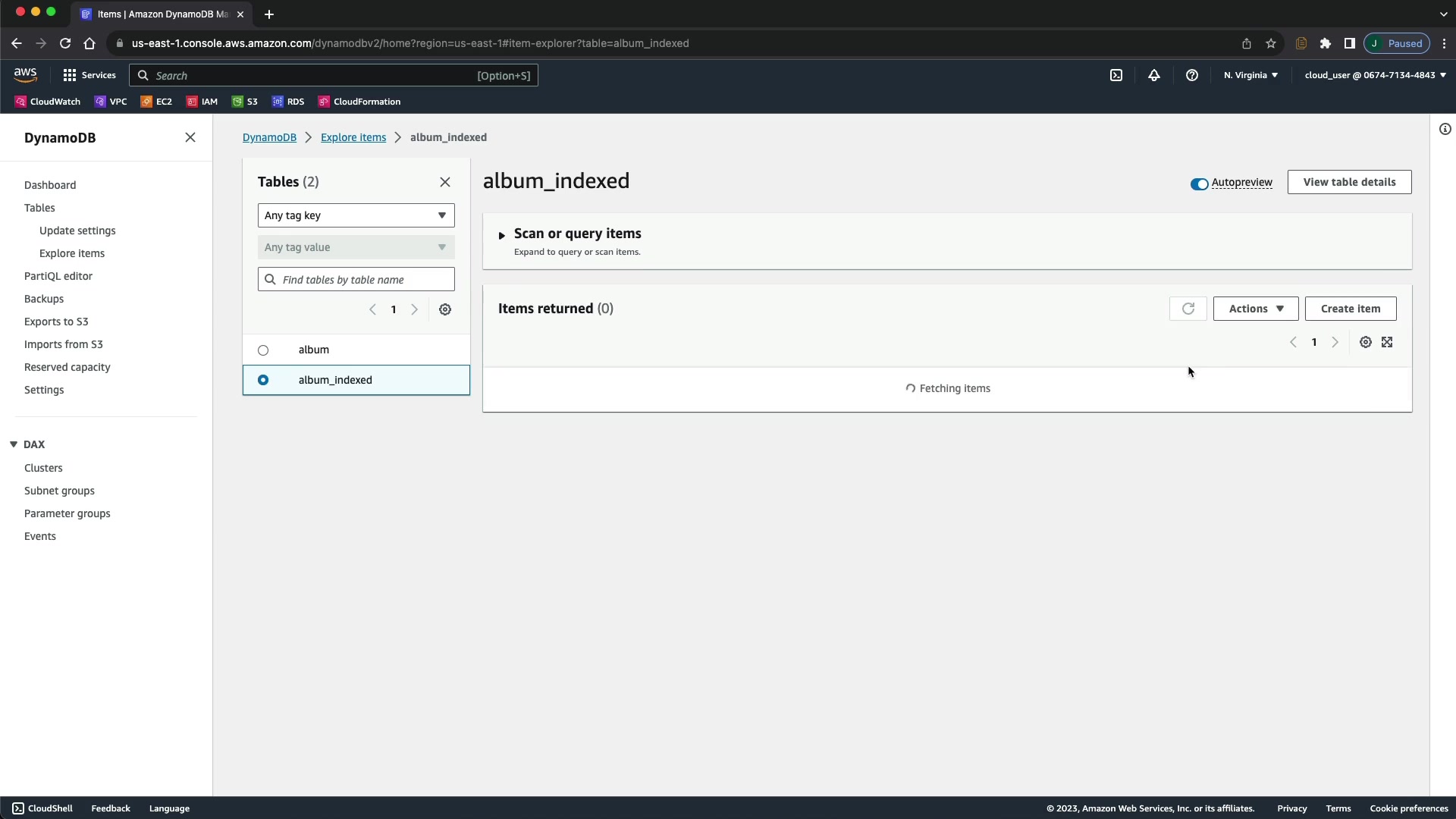Go to Backups in sidebar
The width and height of the screenshot is (1456, 819).
point(44,299)
